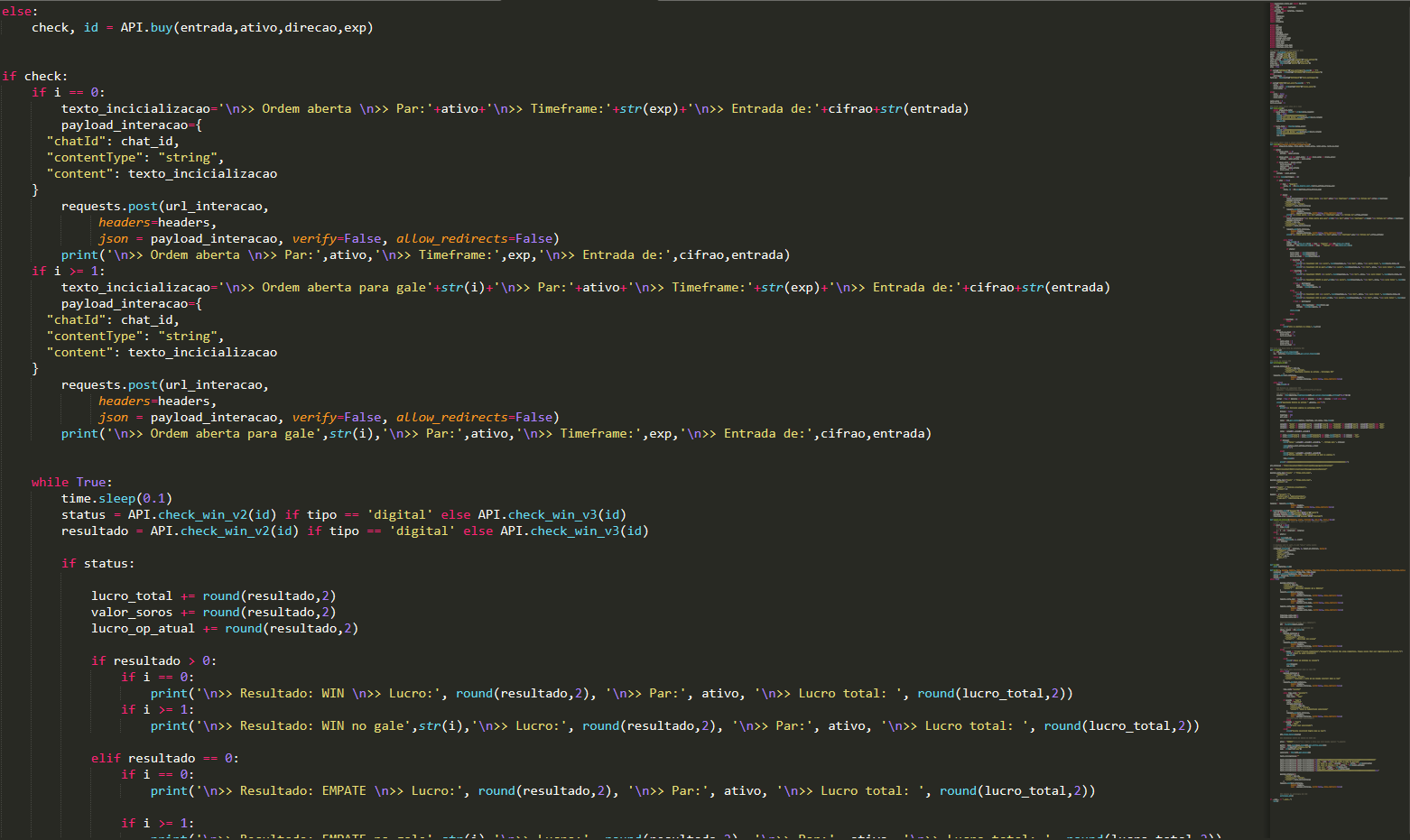Click the 'if check:' statement
The image size is (1410, 840).
[x=35, y=77]
